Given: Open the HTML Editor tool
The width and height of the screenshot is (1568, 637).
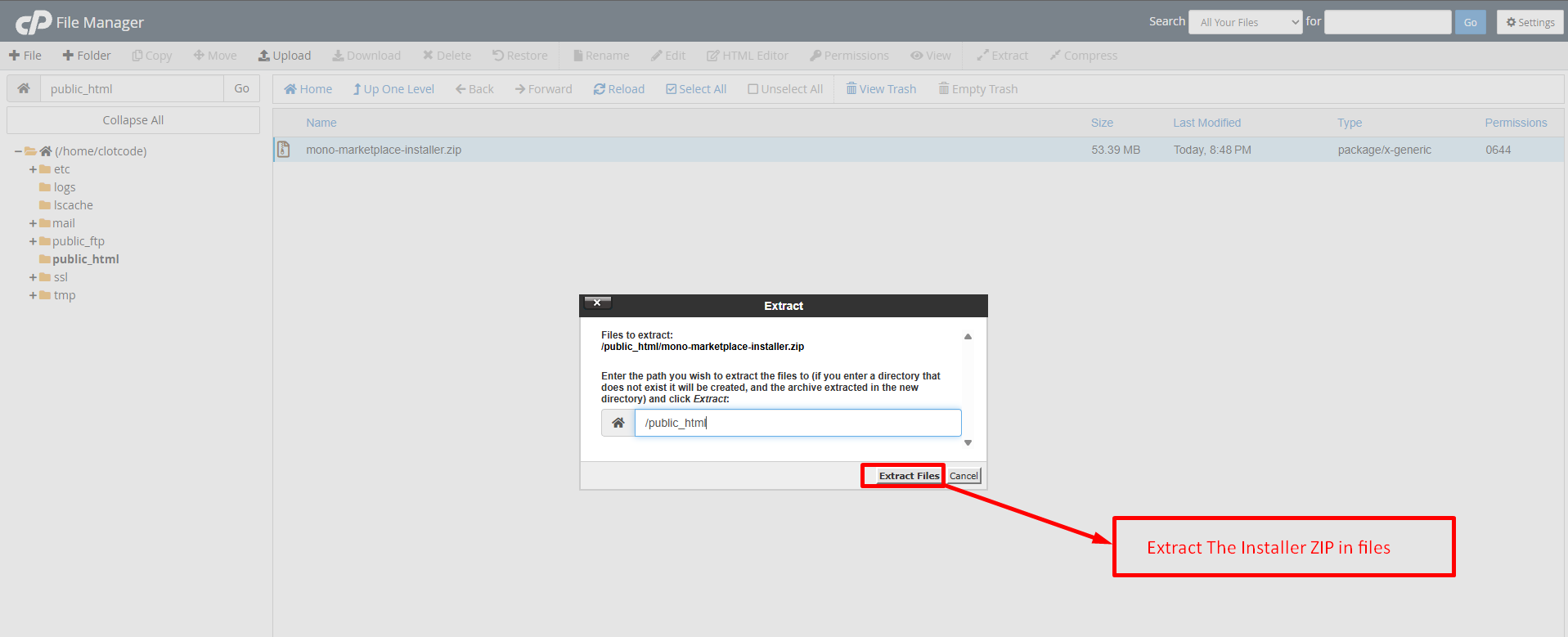Looking at the screenshot, I should point(748,56).
